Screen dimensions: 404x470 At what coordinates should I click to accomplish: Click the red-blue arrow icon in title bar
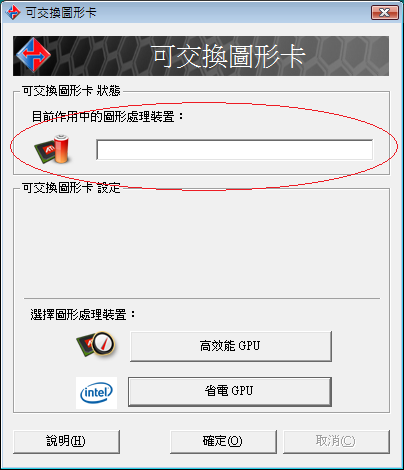[13, 13]
